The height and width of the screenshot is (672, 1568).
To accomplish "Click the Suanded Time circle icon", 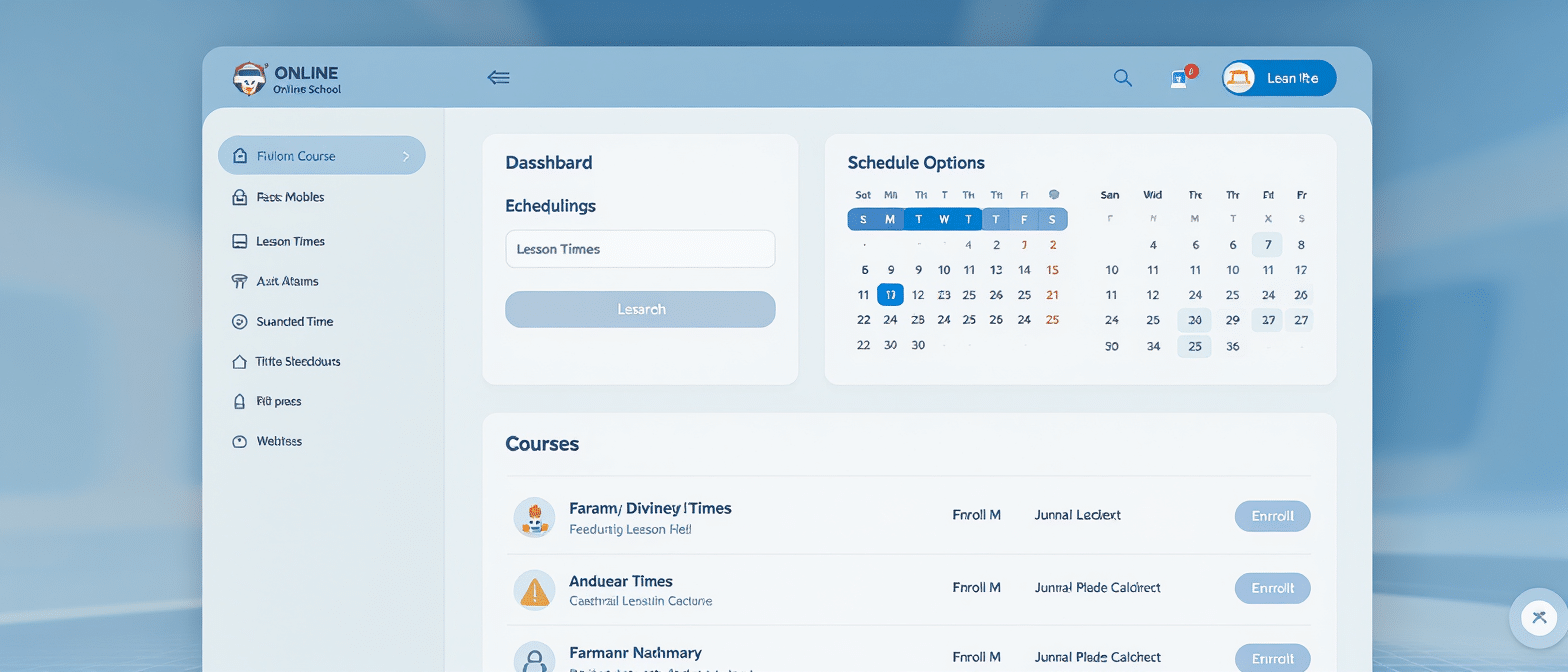I will pos(239,321).
